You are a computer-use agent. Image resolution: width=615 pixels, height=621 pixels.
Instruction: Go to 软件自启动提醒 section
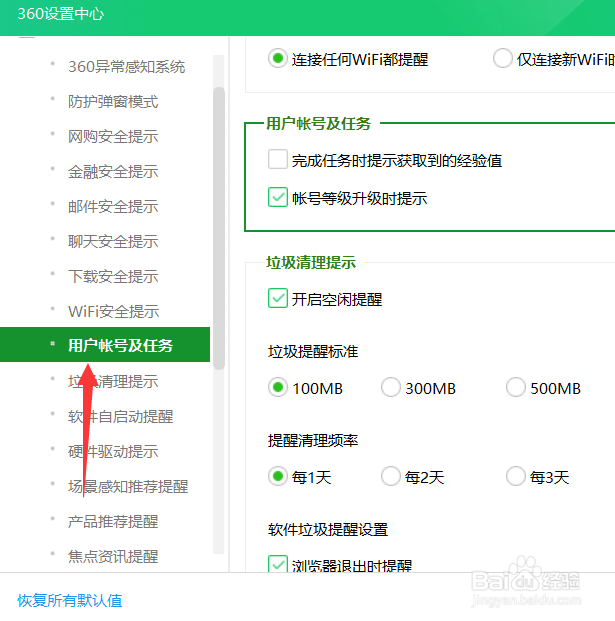point(120,416)
